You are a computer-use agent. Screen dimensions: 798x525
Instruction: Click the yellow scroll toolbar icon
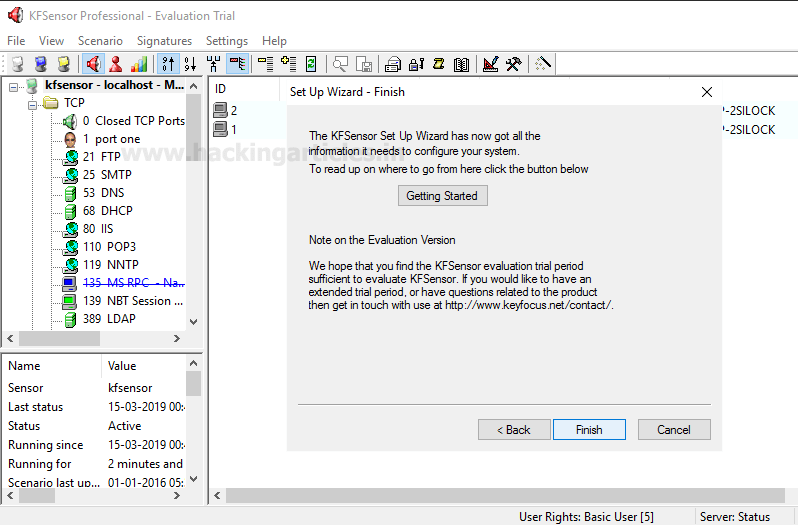point(438,64)
